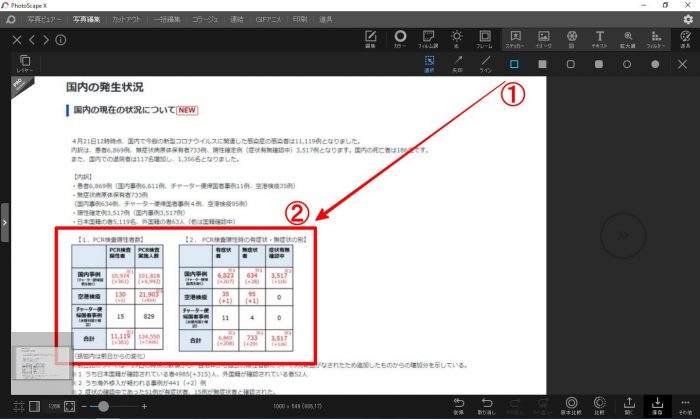This screenshot has width=700, height=419.
Task: Click the 120% zoom level value
Action: (54, 407)
